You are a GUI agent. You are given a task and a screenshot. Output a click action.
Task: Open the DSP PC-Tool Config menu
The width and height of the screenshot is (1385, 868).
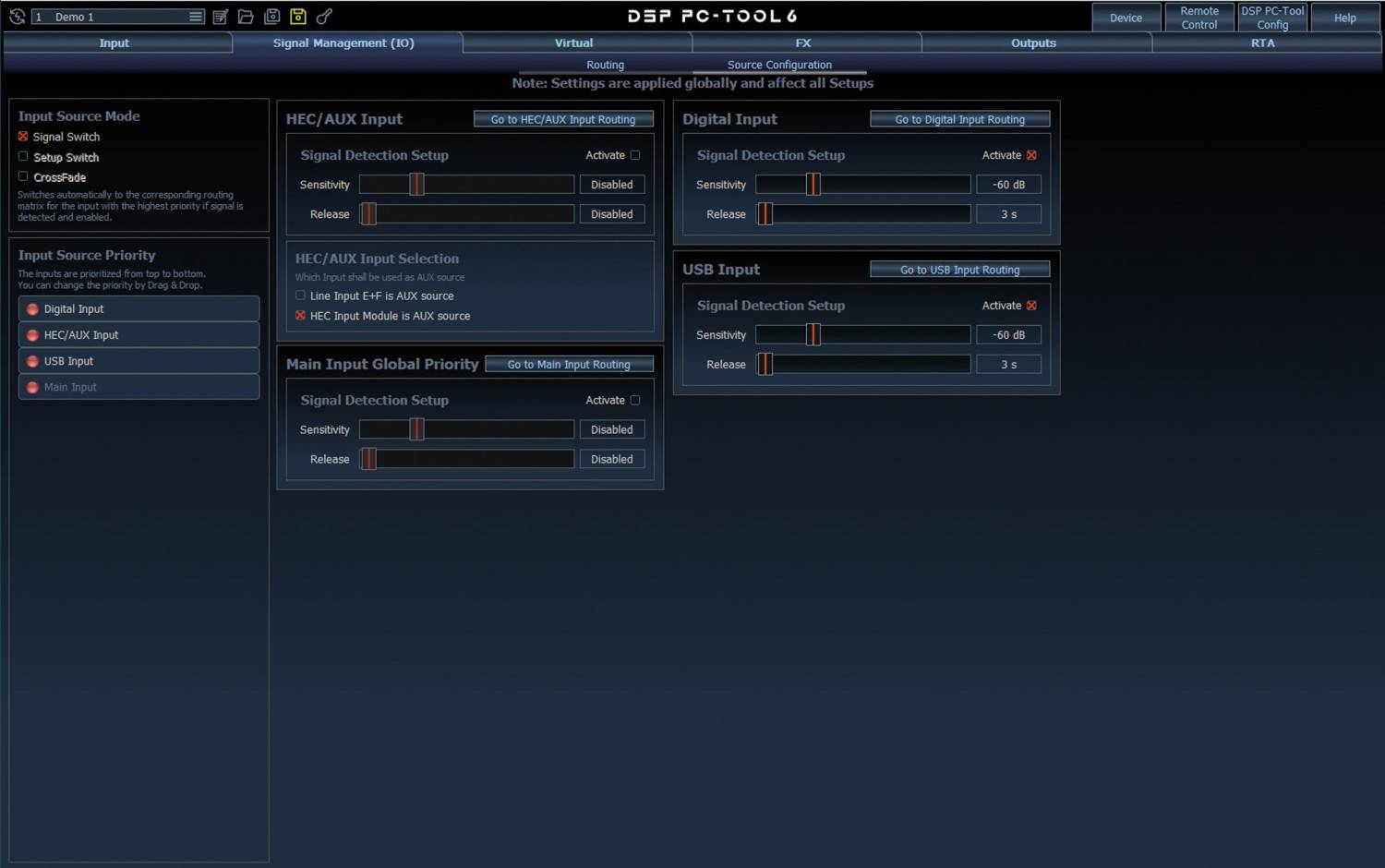click(x=1271, y=18)
